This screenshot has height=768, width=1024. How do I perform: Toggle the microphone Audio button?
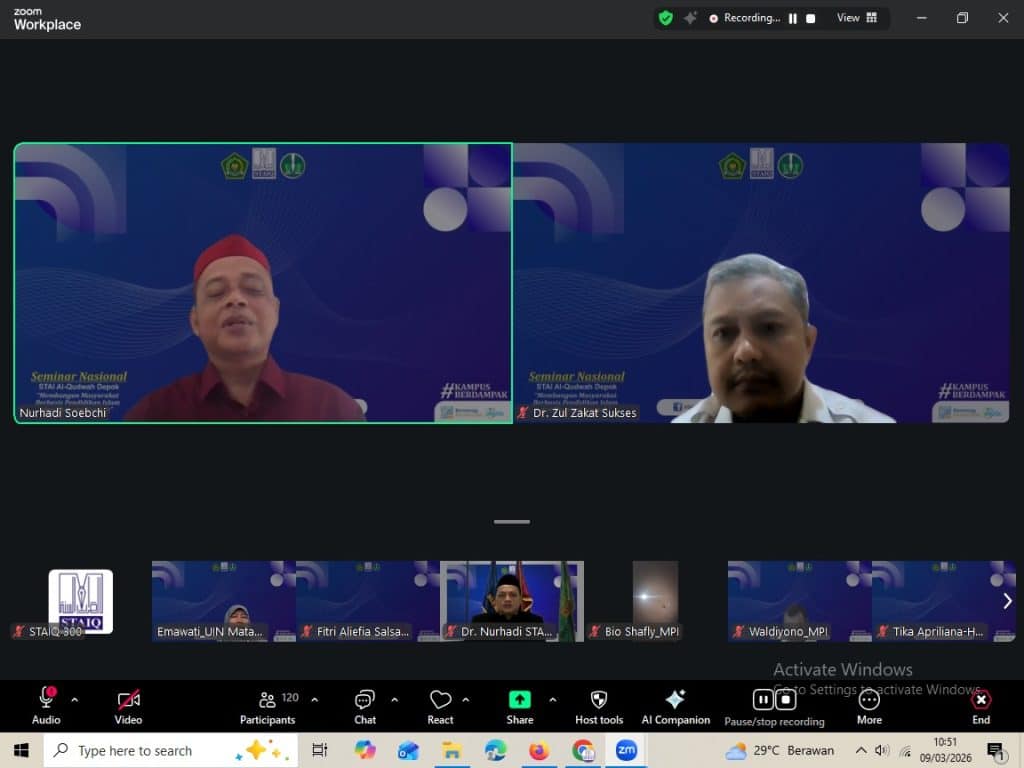point(46,699)
